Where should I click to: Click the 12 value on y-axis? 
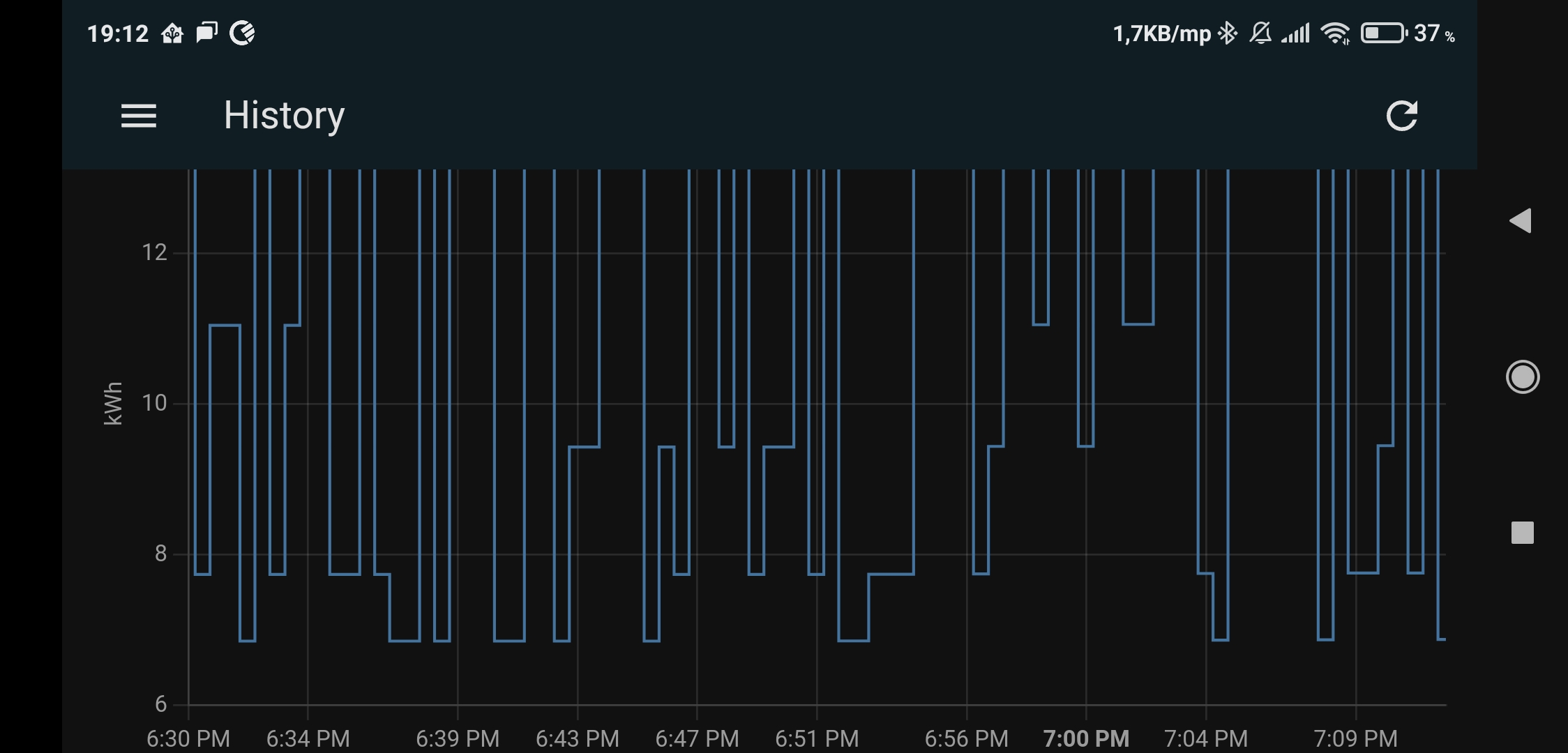154,252
